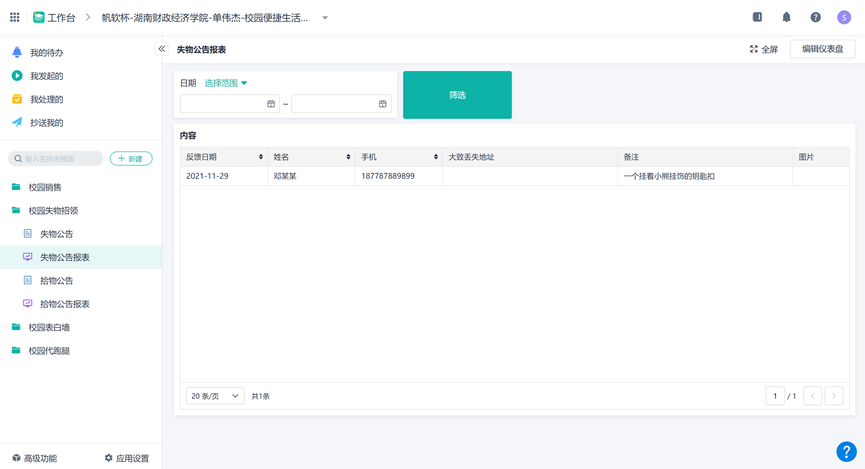Click the blue help bubble icon
The height and width of the screenshot is (469, 865).
tap(846, 451)
